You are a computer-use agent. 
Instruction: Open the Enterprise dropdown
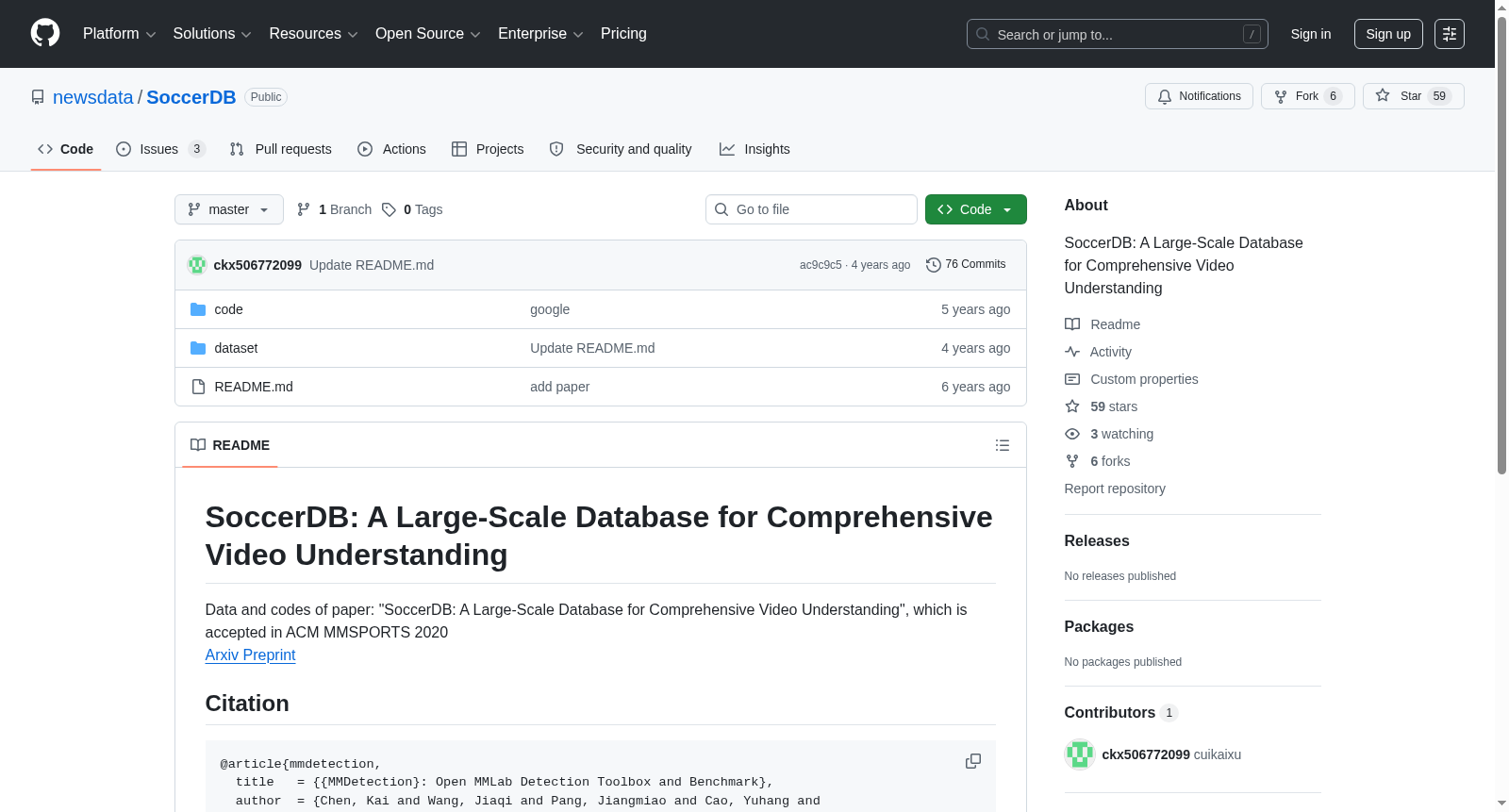[x=540, y=34]
